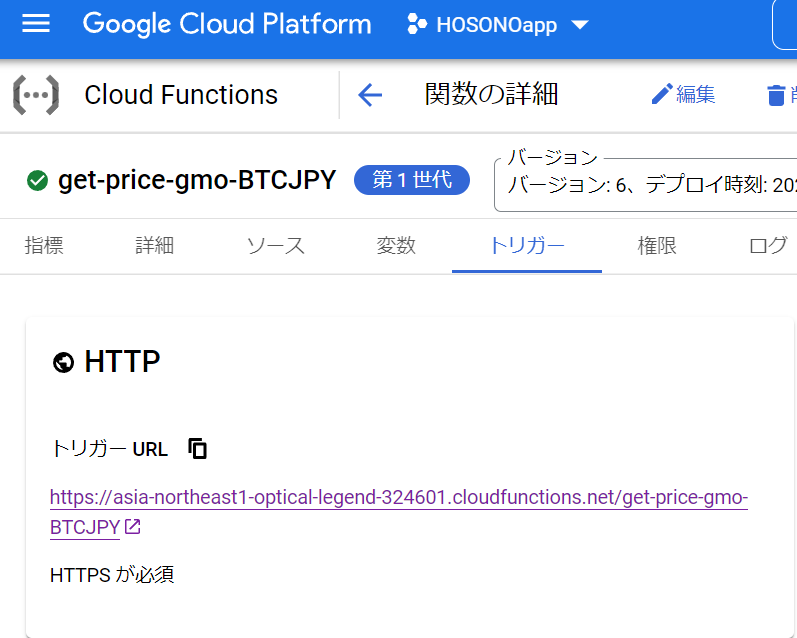Go back with the left arrow
This screenshot has height=638, width=797.
[370, 95]
